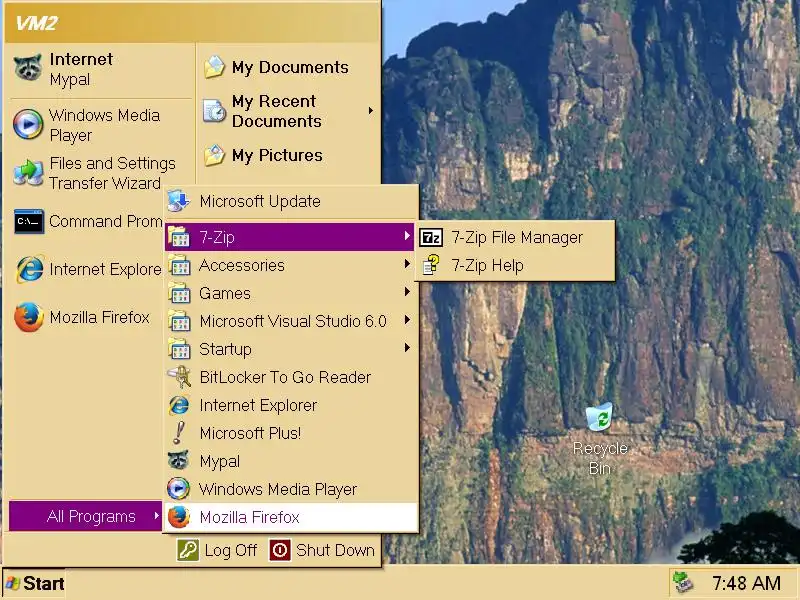Click the Windows Media Player icon in All Programs
The height and width of the screenshot is (600, 800).
click(x=179, y=489)
